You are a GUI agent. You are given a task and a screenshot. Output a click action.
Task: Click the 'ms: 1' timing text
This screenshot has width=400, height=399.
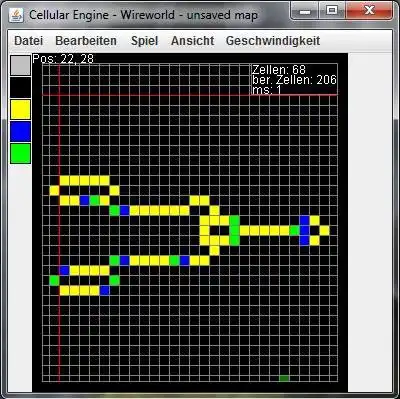pos(267,90)
